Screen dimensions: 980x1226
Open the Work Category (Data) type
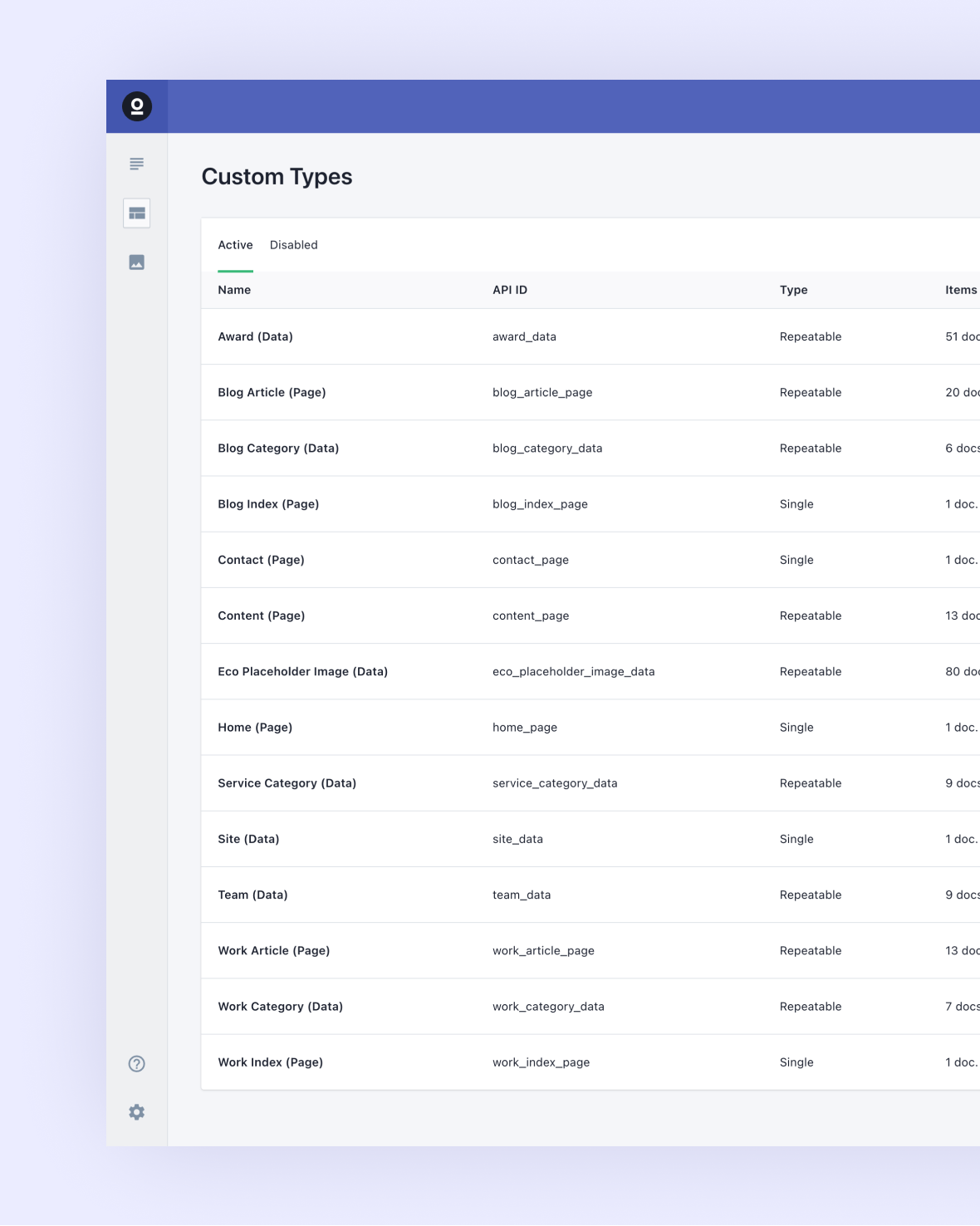[280, 1007]
